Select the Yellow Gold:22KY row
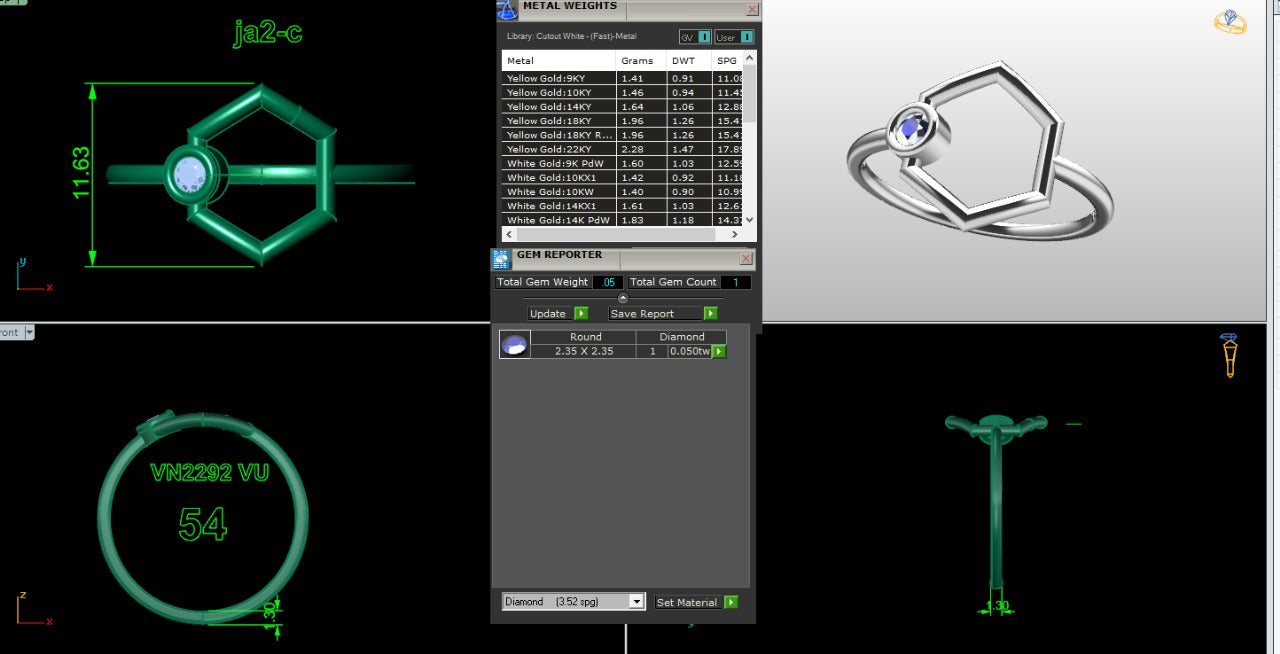Image resolution: width=1280 pixels, height=654 pixels. click(623, 149)
